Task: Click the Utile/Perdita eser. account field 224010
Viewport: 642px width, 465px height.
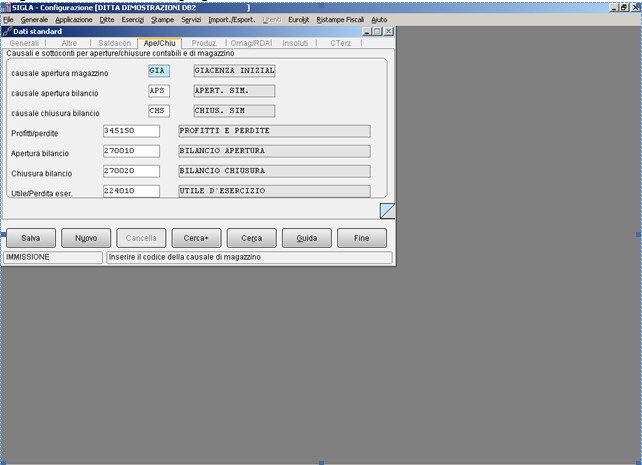Action: pyautogui.click(x=131, y=191)
